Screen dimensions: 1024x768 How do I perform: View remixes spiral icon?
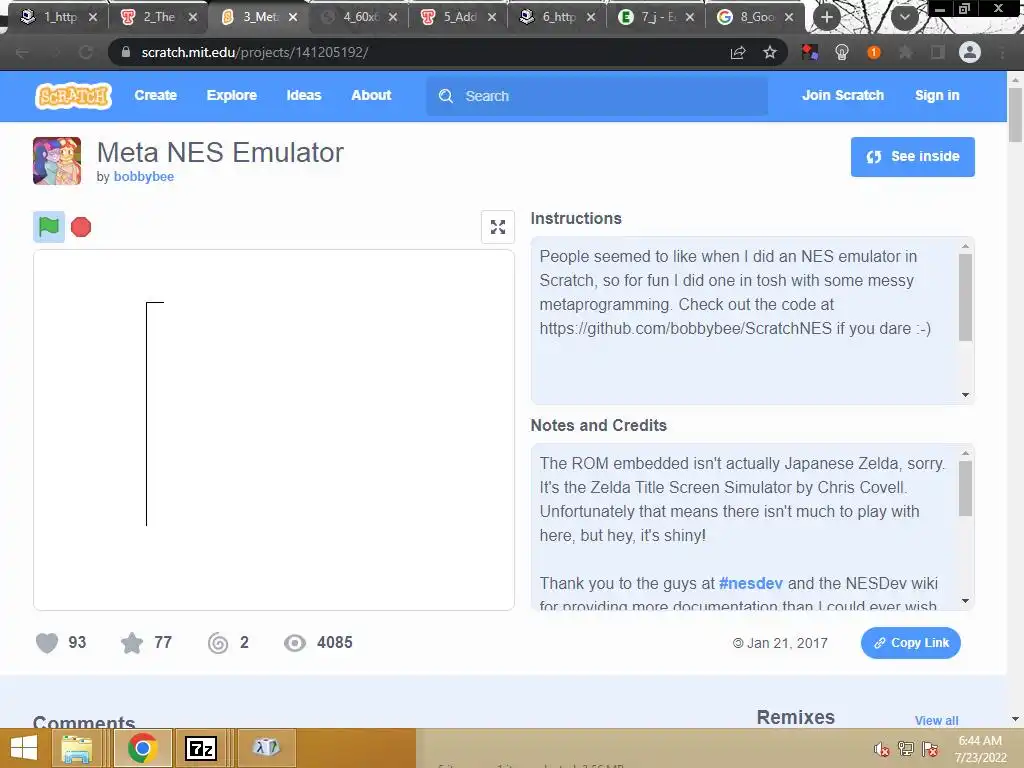point(218,643)
